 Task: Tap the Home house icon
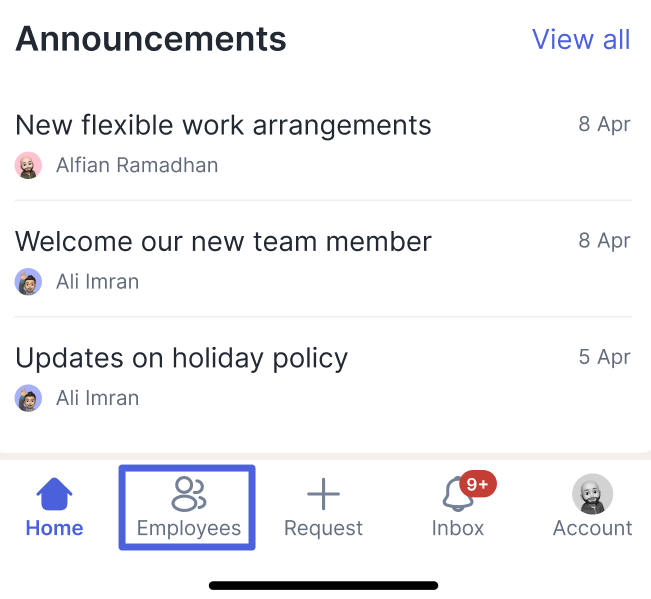point(54,493)
